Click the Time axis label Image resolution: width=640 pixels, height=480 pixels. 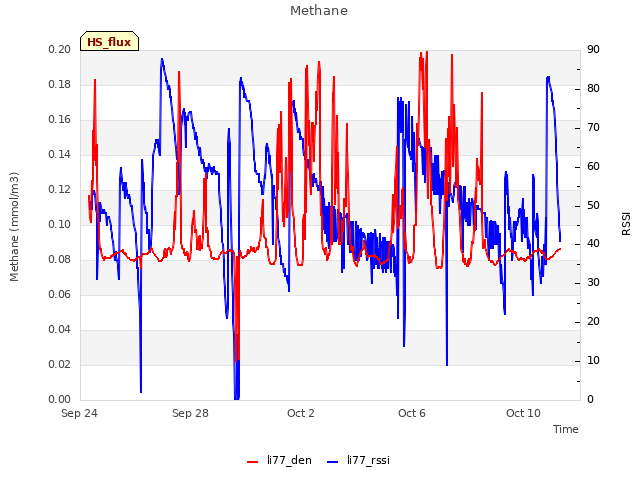click(x=566, y=429)
